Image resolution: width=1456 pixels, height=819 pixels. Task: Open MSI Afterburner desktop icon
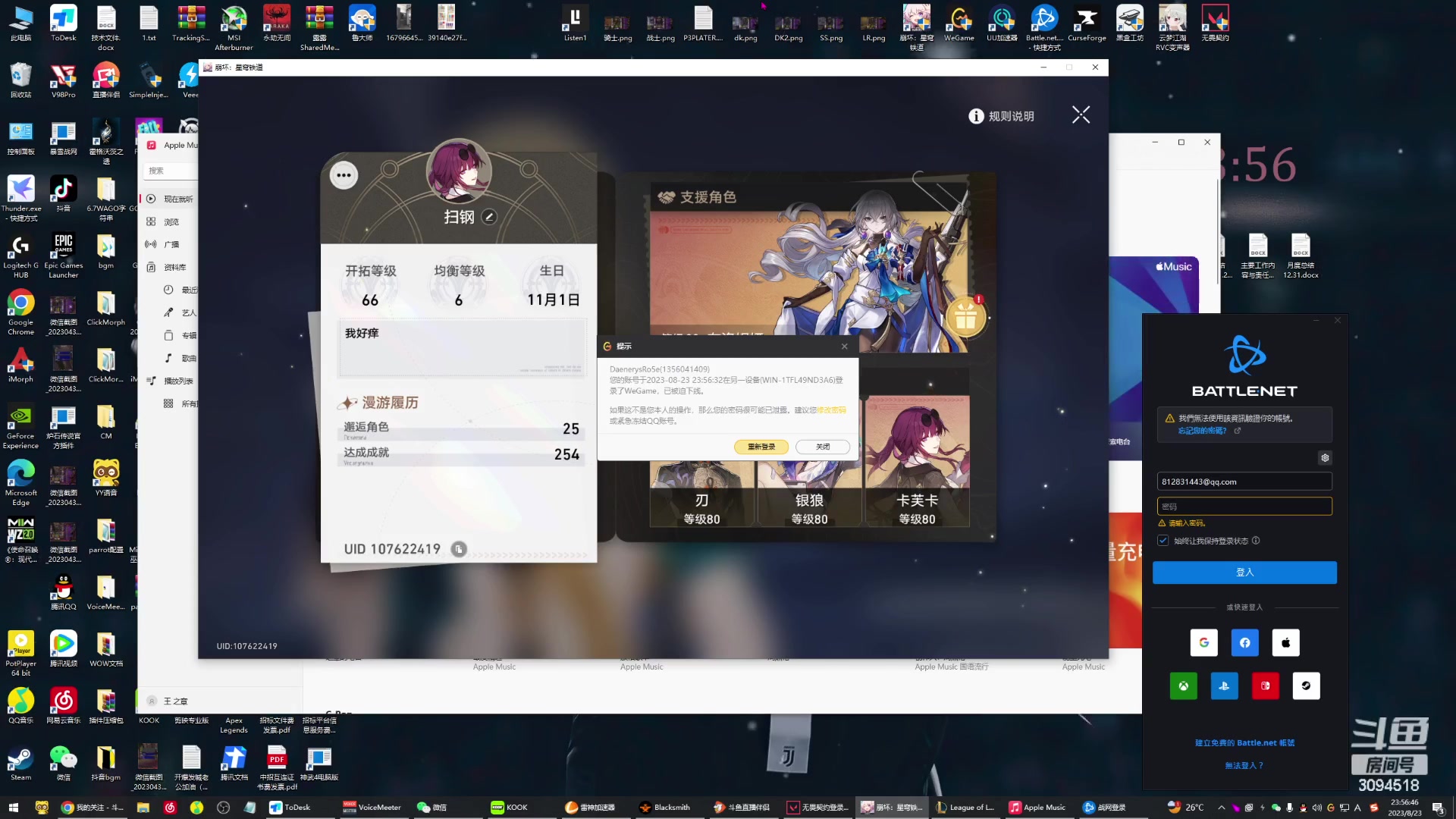tap(234, 28)
